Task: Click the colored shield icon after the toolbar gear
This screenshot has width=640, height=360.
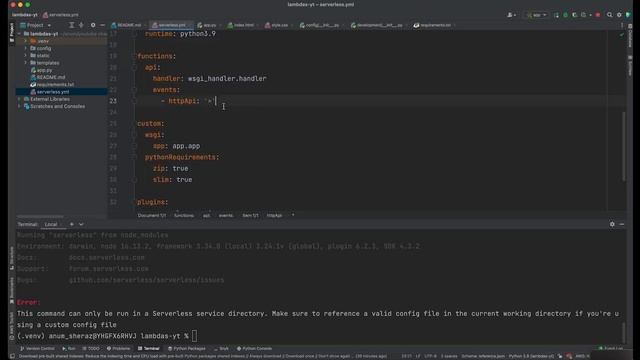Action: click(628, 15)
